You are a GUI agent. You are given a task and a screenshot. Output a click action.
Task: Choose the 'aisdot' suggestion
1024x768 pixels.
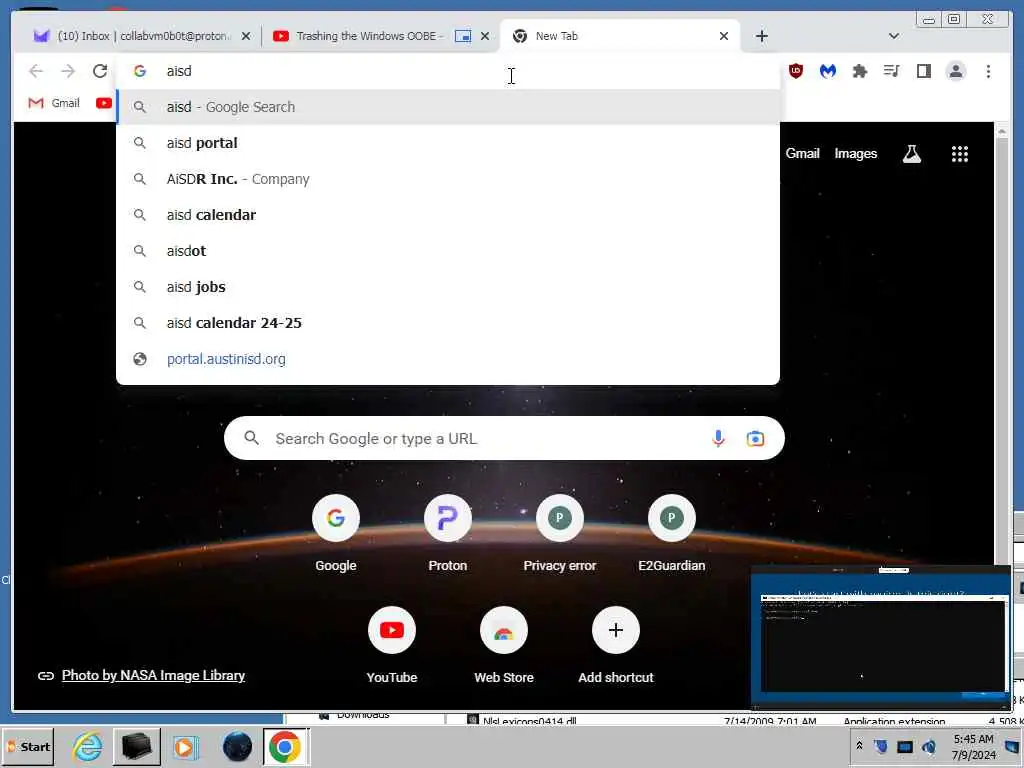pos(448,251)
